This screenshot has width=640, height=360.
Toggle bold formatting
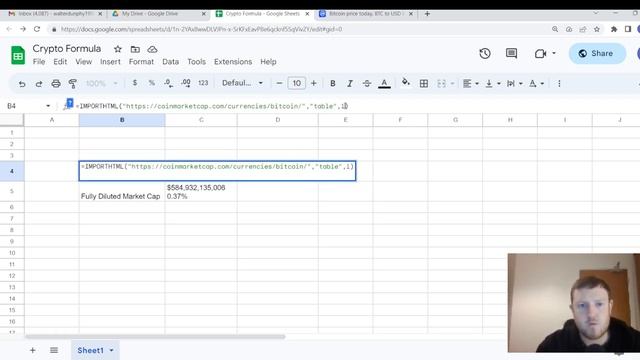click(x=333, y=83)
